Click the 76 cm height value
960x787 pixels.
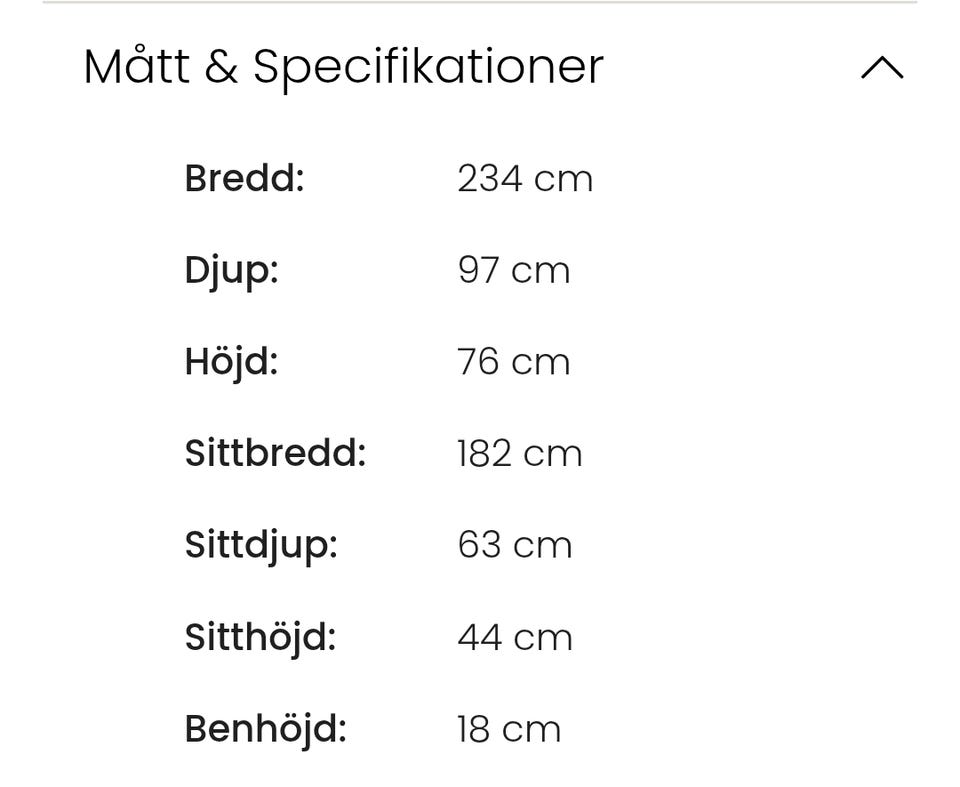tap(513, 362)
